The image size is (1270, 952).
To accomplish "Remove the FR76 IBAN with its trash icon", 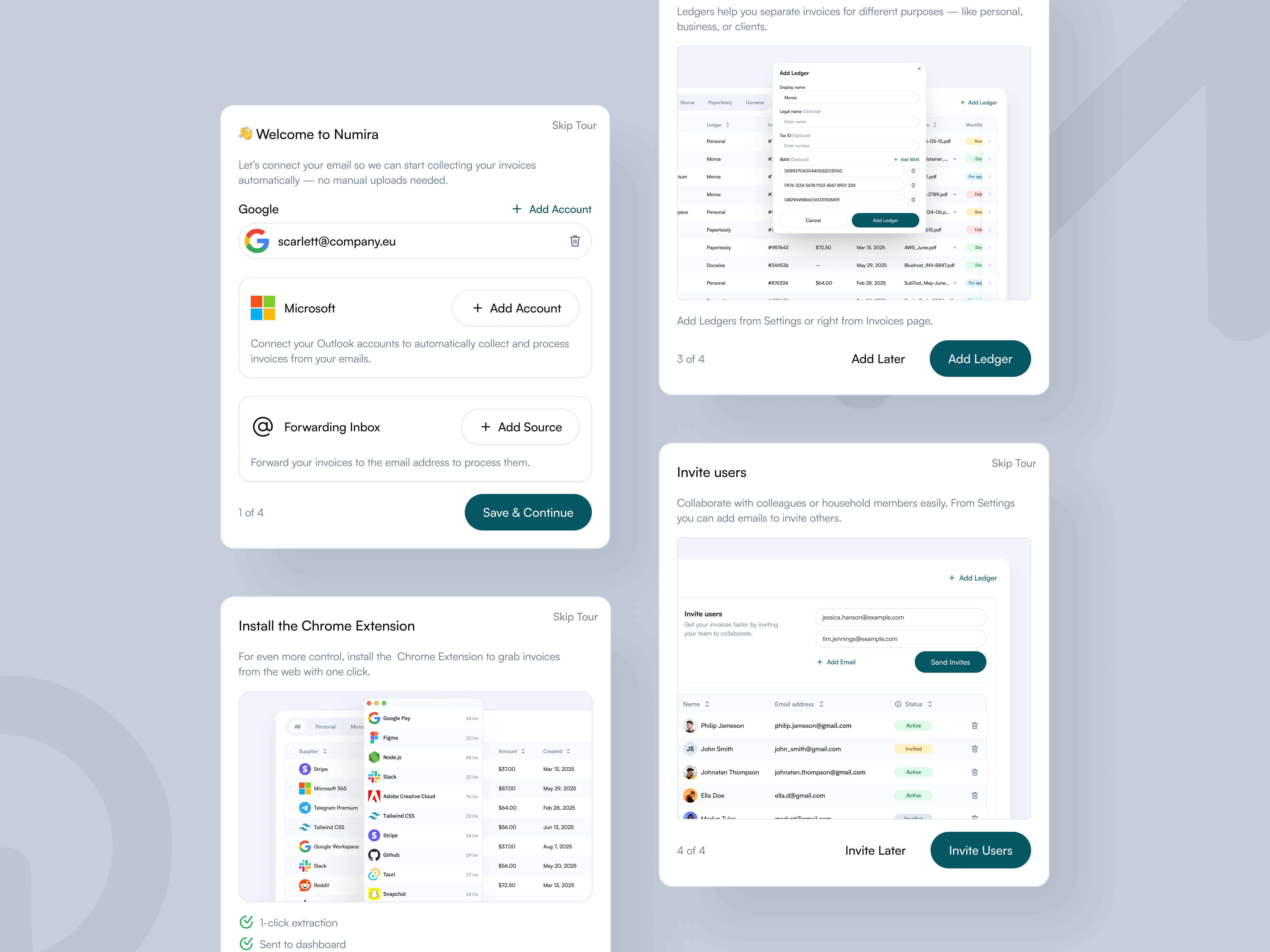I will pos(913,185).
